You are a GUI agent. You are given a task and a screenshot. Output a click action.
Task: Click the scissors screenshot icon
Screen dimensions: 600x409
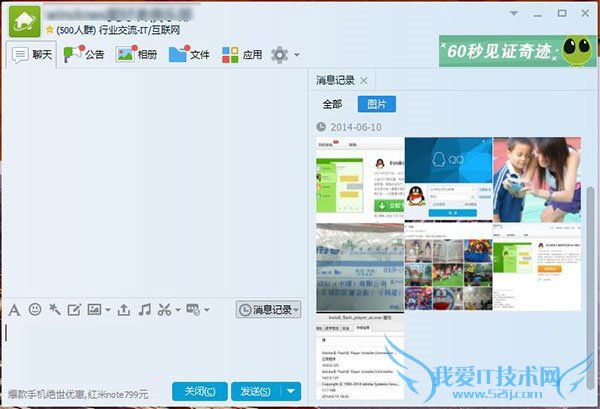[x=165, y=310]
